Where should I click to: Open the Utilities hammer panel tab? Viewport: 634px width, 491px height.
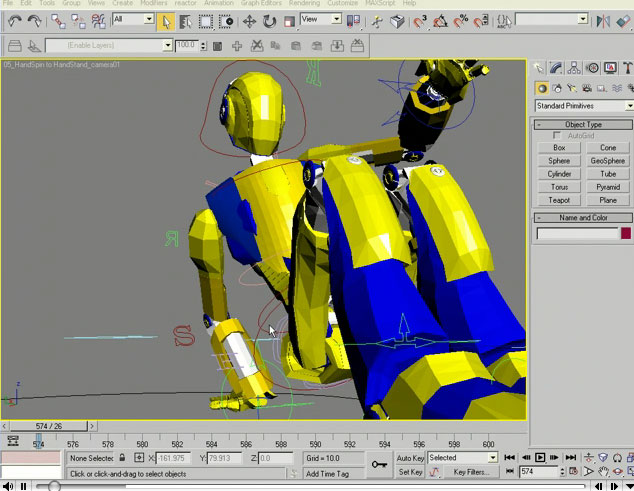(x=626, y=68)
